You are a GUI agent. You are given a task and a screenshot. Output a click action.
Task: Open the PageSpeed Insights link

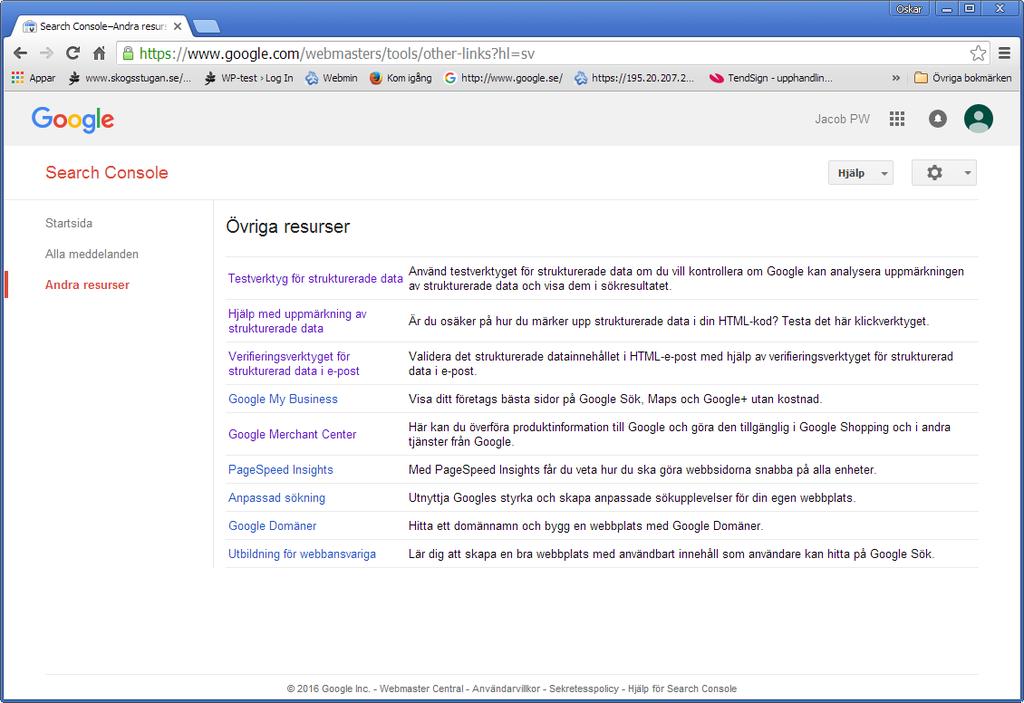pyautogui.click(x=281, y=470)
